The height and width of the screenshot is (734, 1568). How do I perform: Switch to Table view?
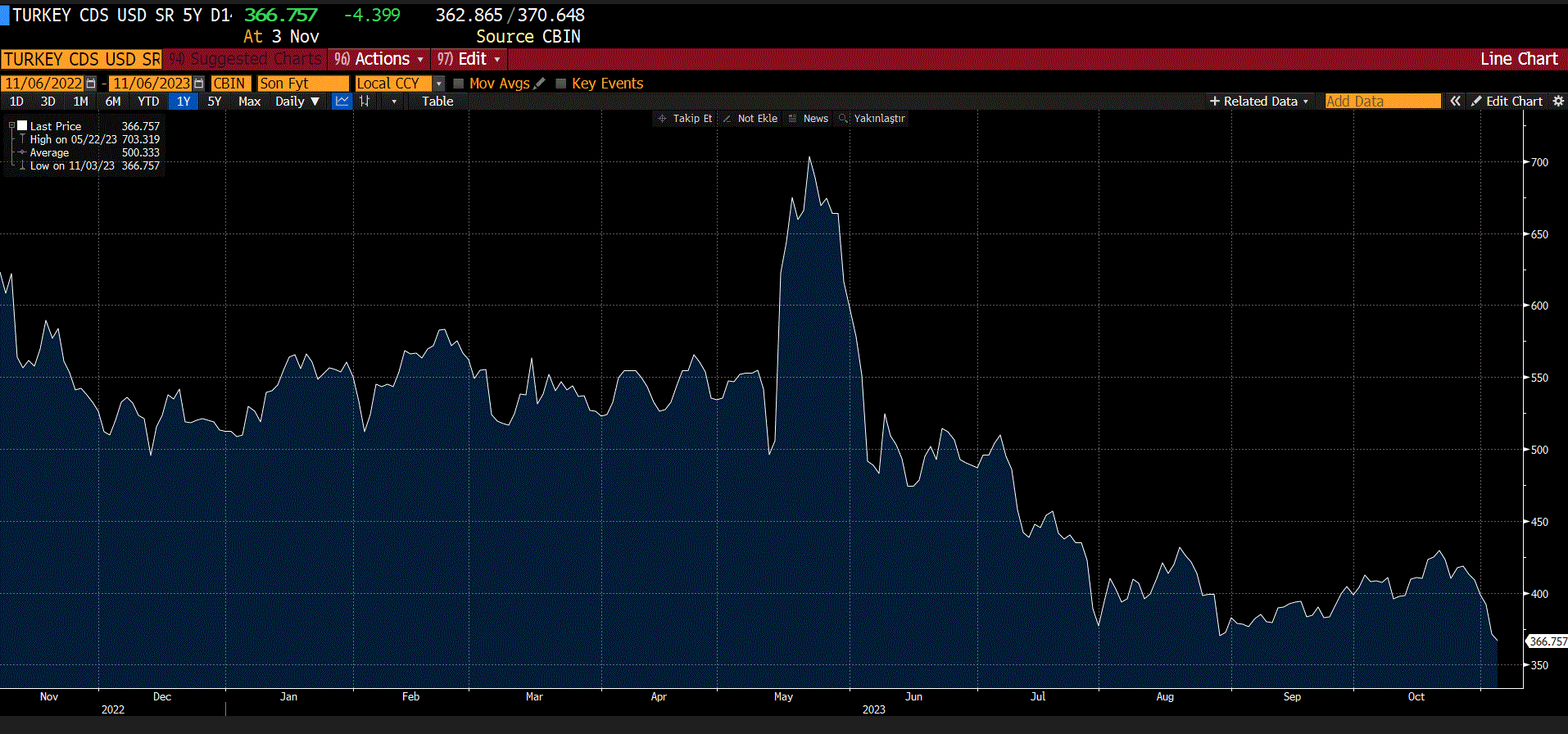pyautogui.click(x=437, y=102)
